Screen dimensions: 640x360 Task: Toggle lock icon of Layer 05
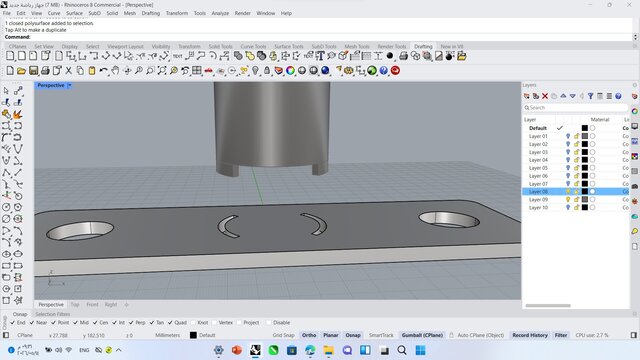click(577, 168)
